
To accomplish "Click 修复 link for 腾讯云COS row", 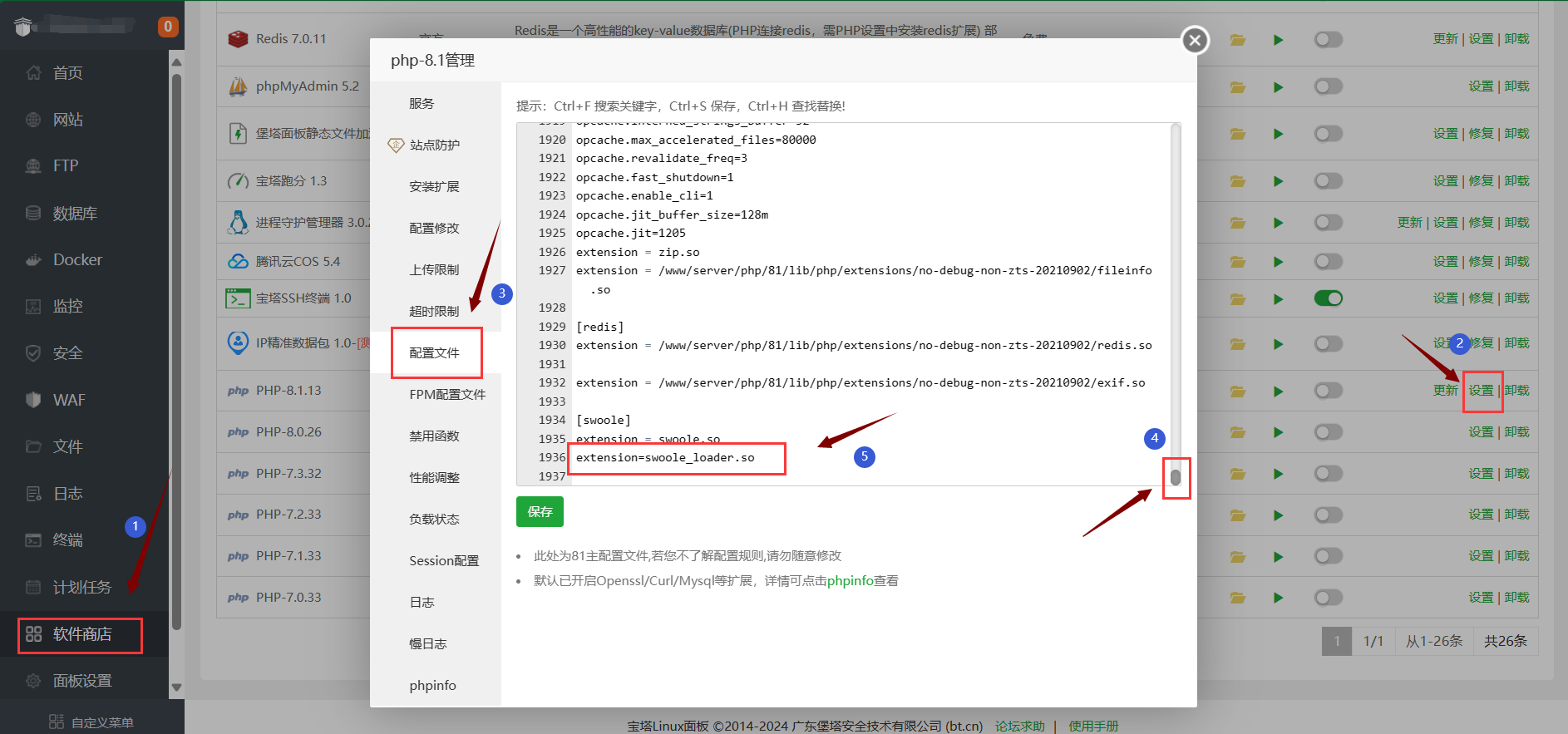I will 1481,261.
